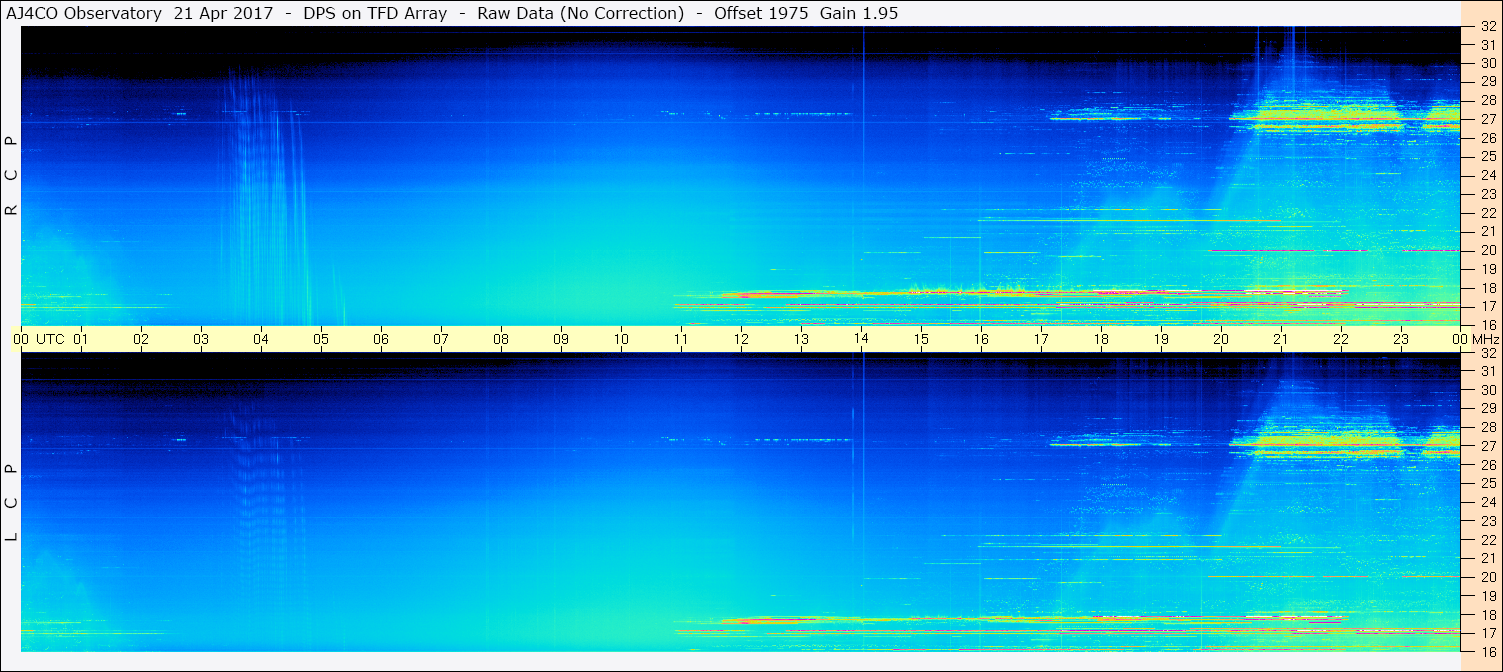Select the 23 hour mark on time axis
The height and width of the screenshot is (672, 1503).
(1401, 339)
